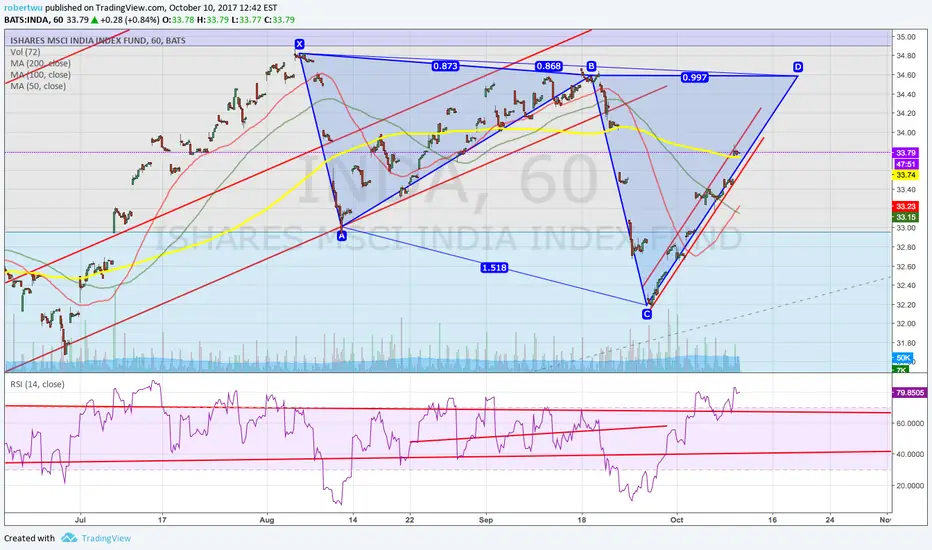932x550 pixels.
Task: Select the H:33.79 high value
Action: (213, 20)
